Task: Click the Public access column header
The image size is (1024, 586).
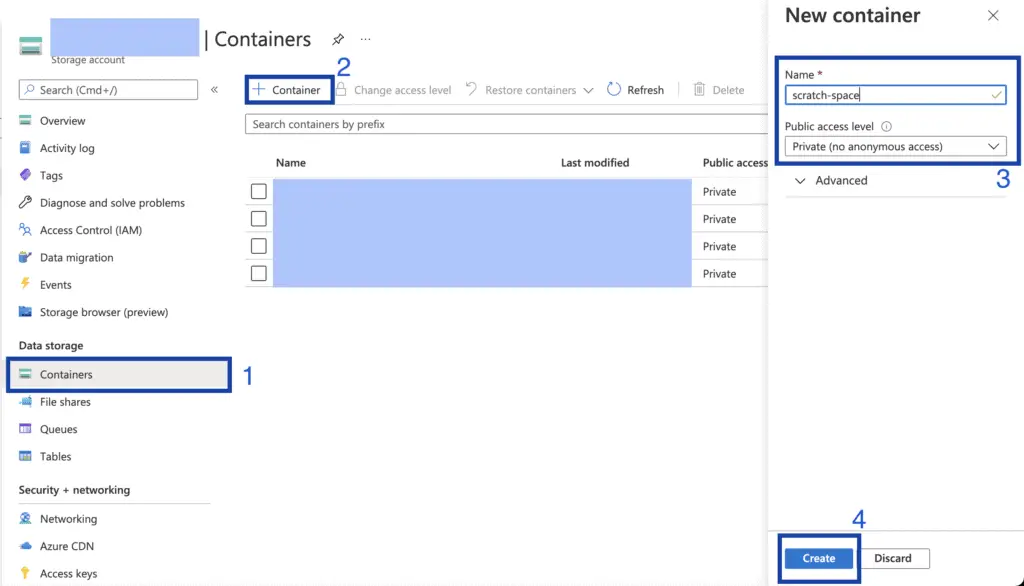Action: 735,163
